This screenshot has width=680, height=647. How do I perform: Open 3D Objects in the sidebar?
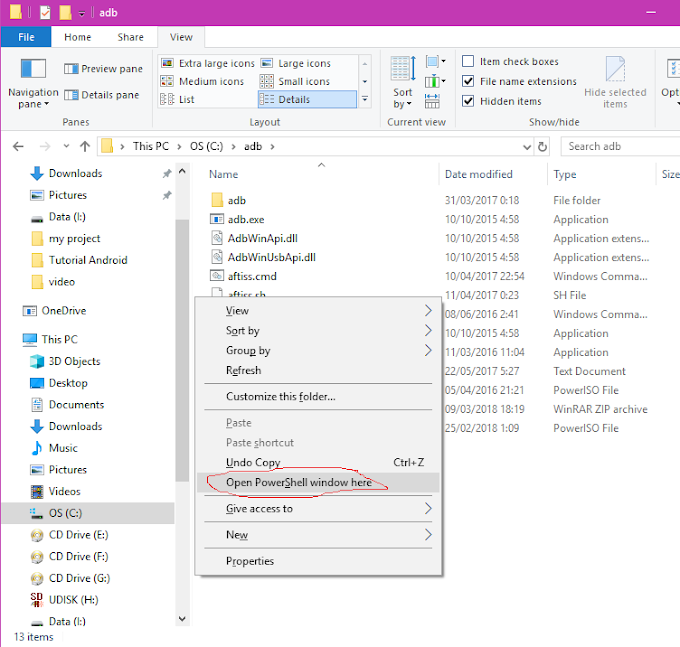(74, 361)
